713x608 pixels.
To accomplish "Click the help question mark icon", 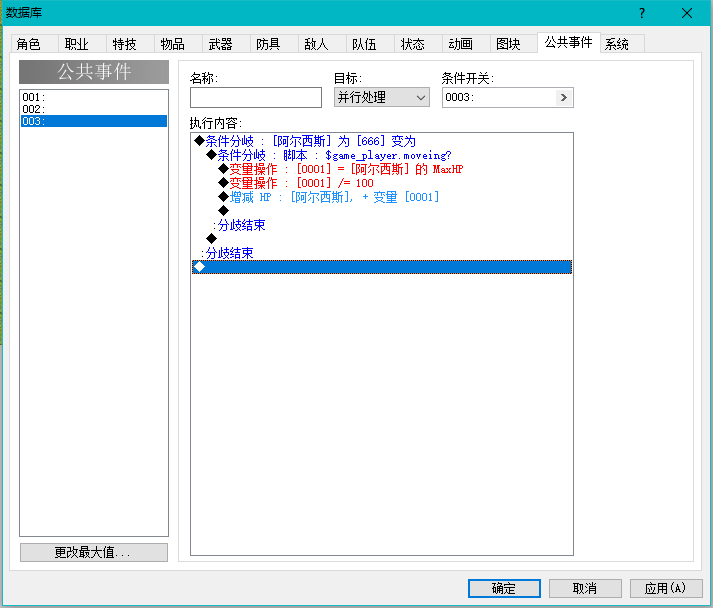I will pyautogui.click(x=642, y=13).
